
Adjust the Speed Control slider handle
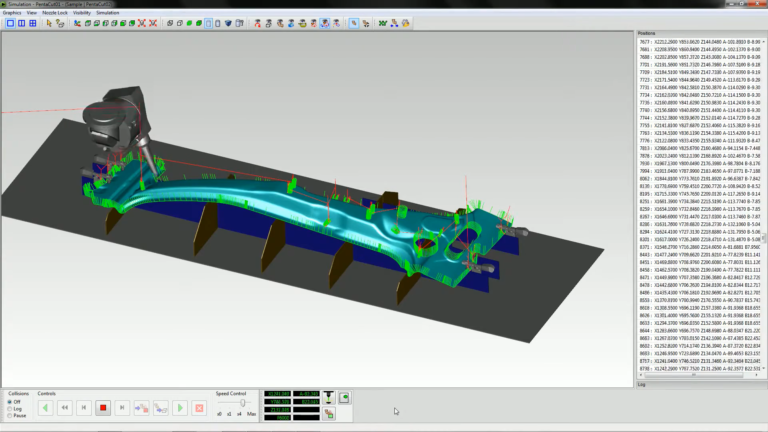(242, 403)
